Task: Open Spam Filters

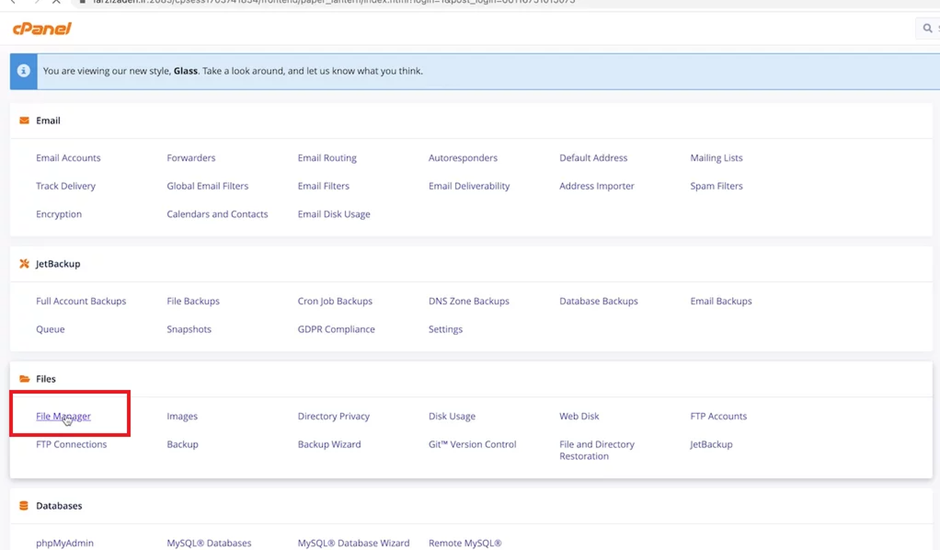Action: point(716,186)
